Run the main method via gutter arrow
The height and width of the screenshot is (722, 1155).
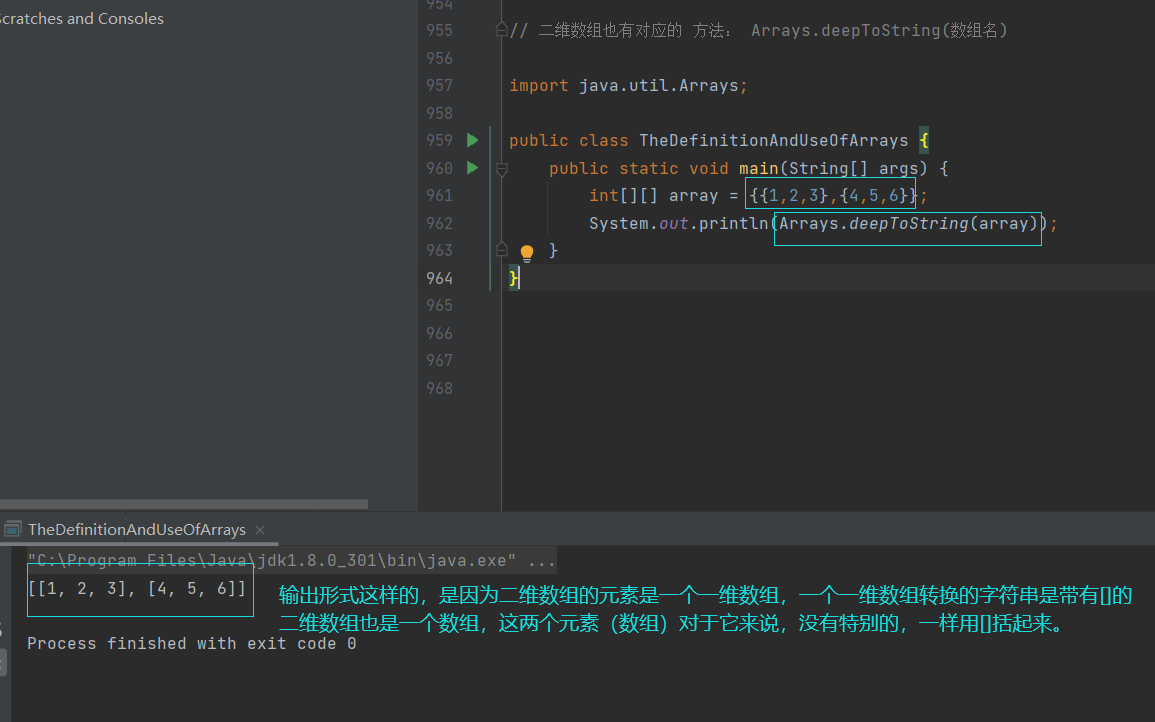tap(473, 168)
